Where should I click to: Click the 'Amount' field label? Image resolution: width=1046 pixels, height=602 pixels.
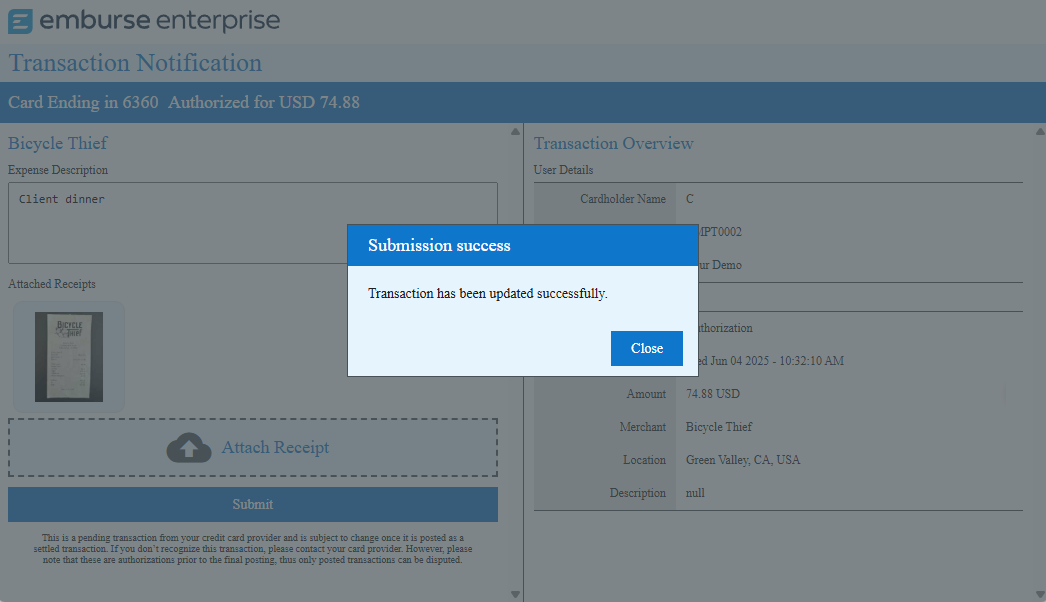coord(646,394)
